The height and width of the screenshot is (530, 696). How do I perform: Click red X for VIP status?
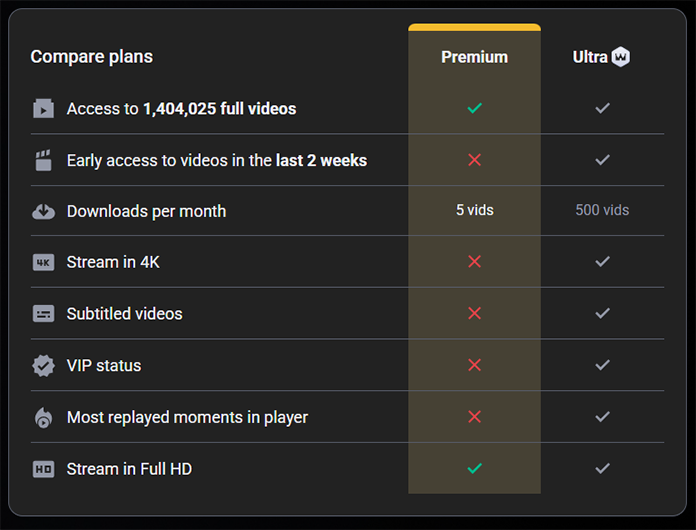click(x=475, y=365)
